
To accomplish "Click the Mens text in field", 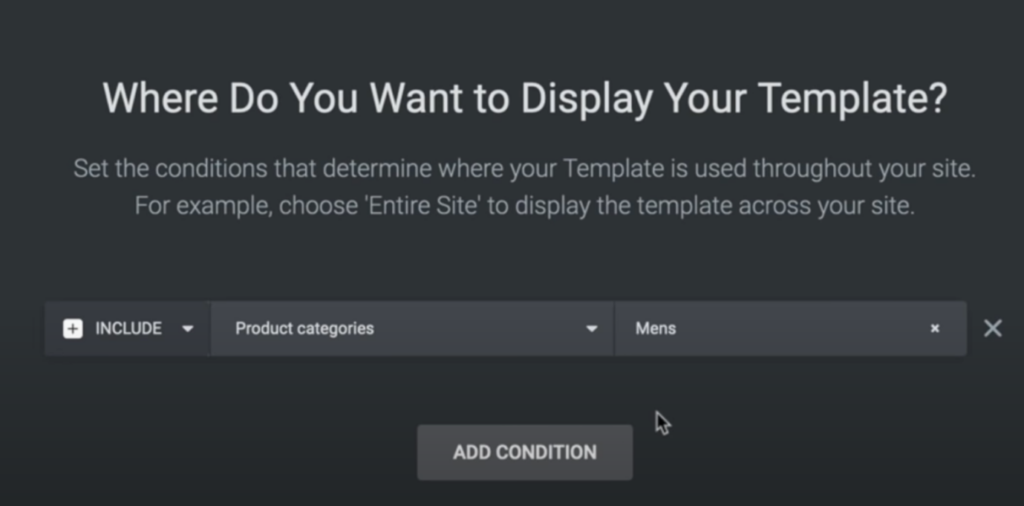I will click(656, 328).
